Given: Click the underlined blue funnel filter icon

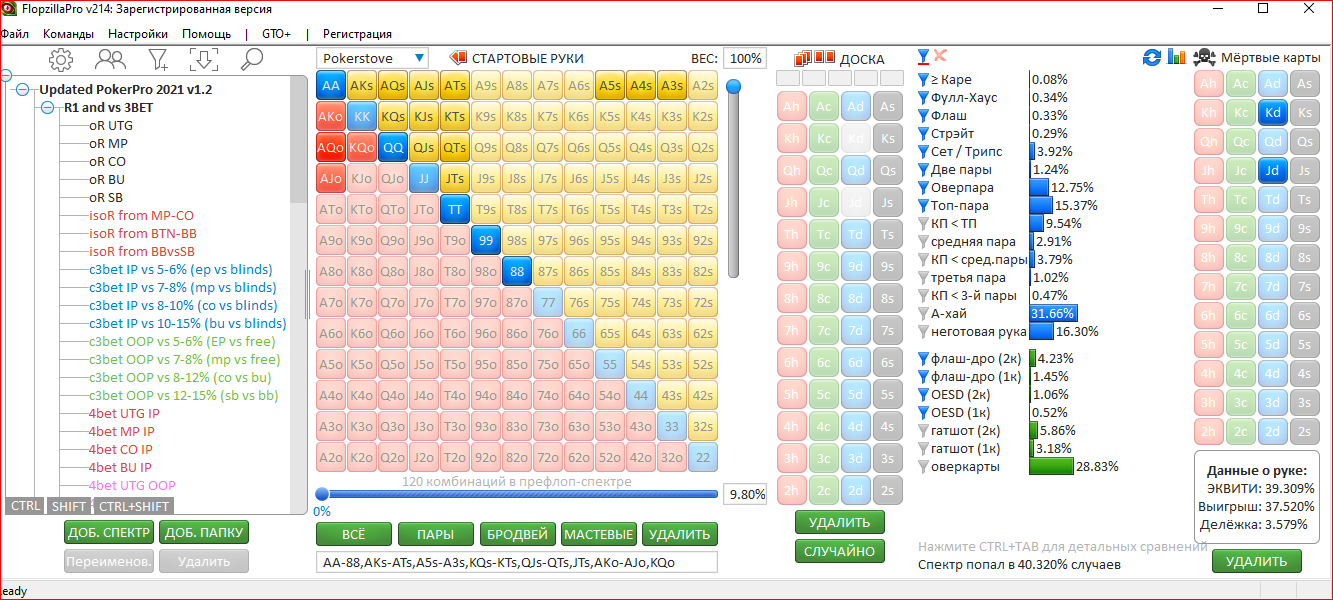Looking at the screenshot, I should [x=923, y=57].
